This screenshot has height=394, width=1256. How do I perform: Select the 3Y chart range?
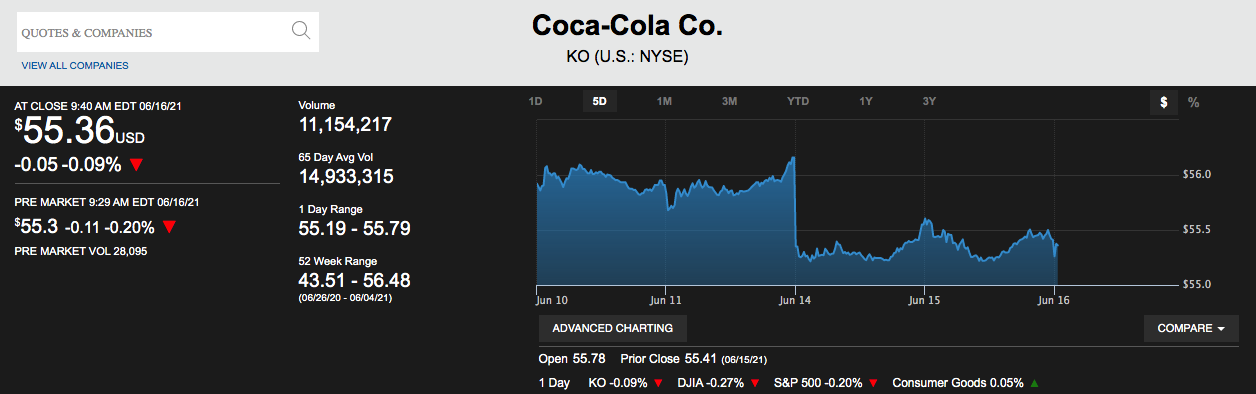(x=929, y=101)
